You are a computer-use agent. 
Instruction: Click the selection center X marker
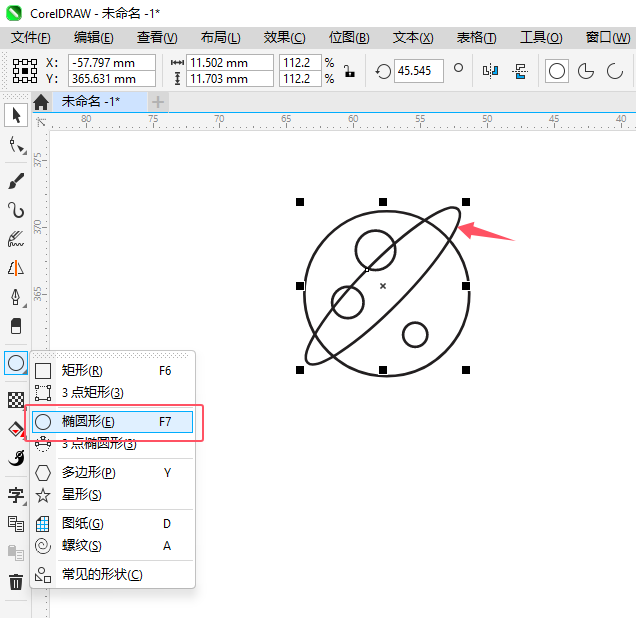[x=383, y=286]
